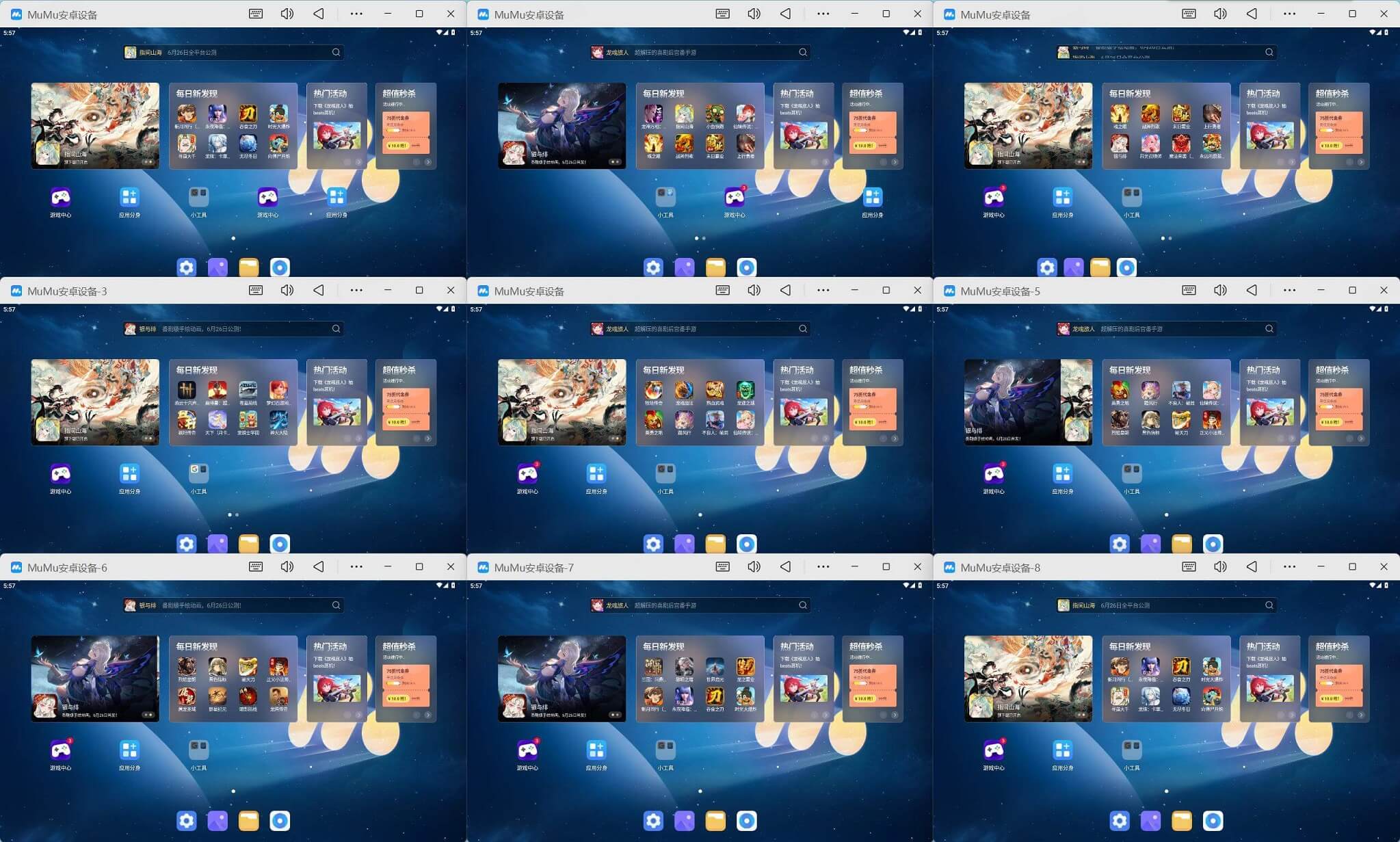1400x842 pixels.
Task: Open the more (...) menu in MuMu安卓设备-7
Action: (823, 566)
